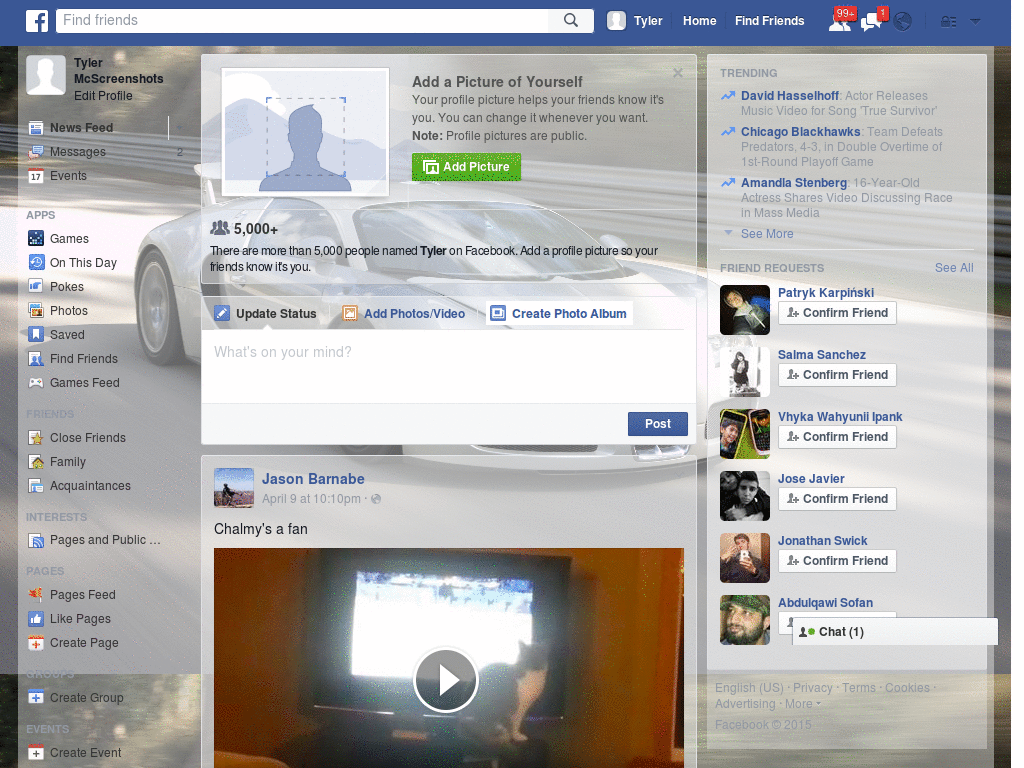Click the Find Friends sidebar icon

click(x=36, y=359)
